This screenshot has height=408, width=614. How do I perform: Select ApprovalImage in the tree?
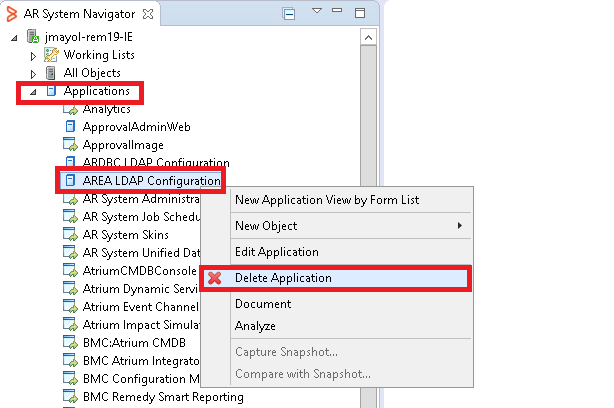point(123,145)
